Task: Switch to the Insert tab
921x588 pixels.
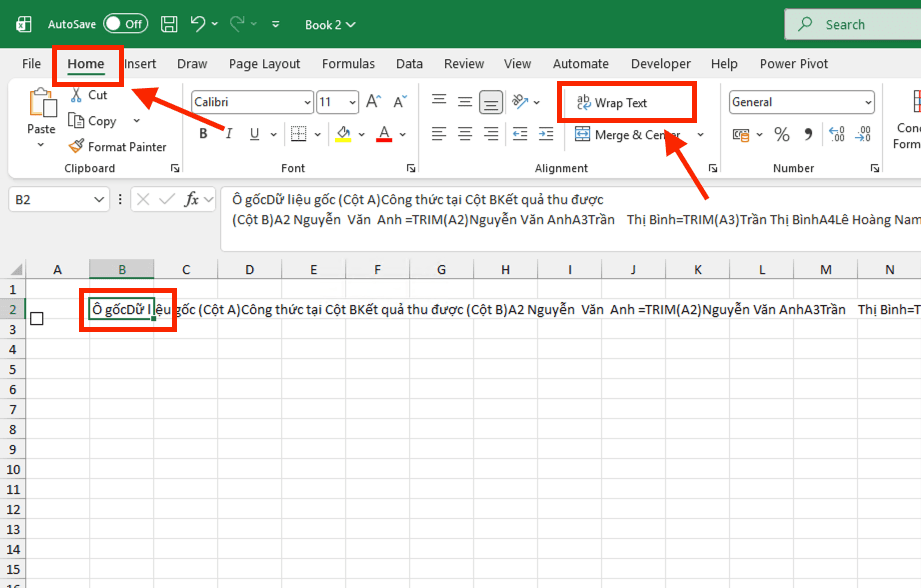Action: 140,63
